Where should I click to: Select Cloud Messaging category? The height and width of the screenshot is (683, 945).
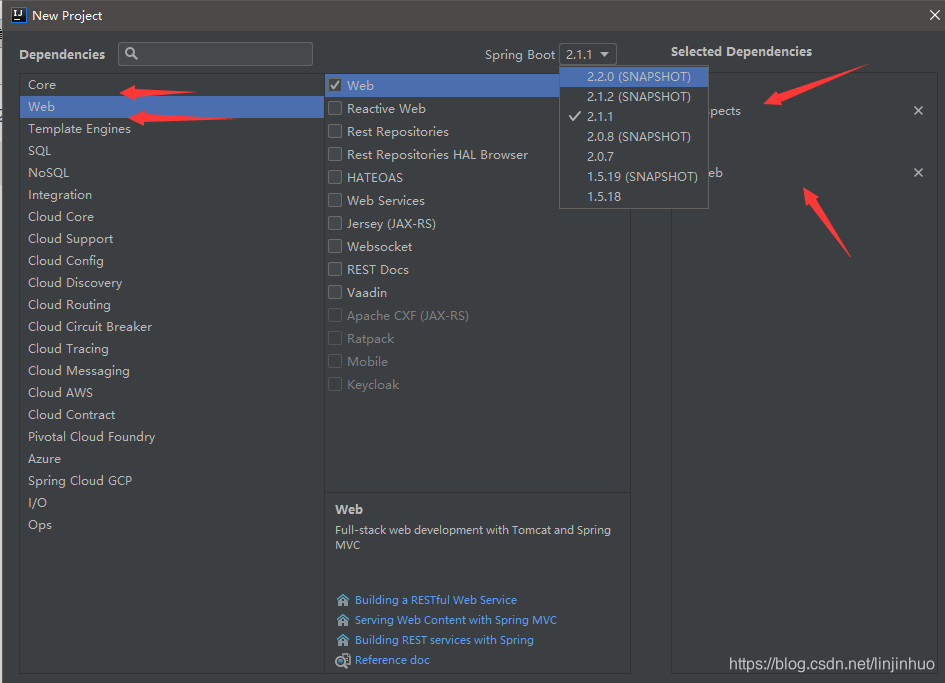[x=172, y=371]
